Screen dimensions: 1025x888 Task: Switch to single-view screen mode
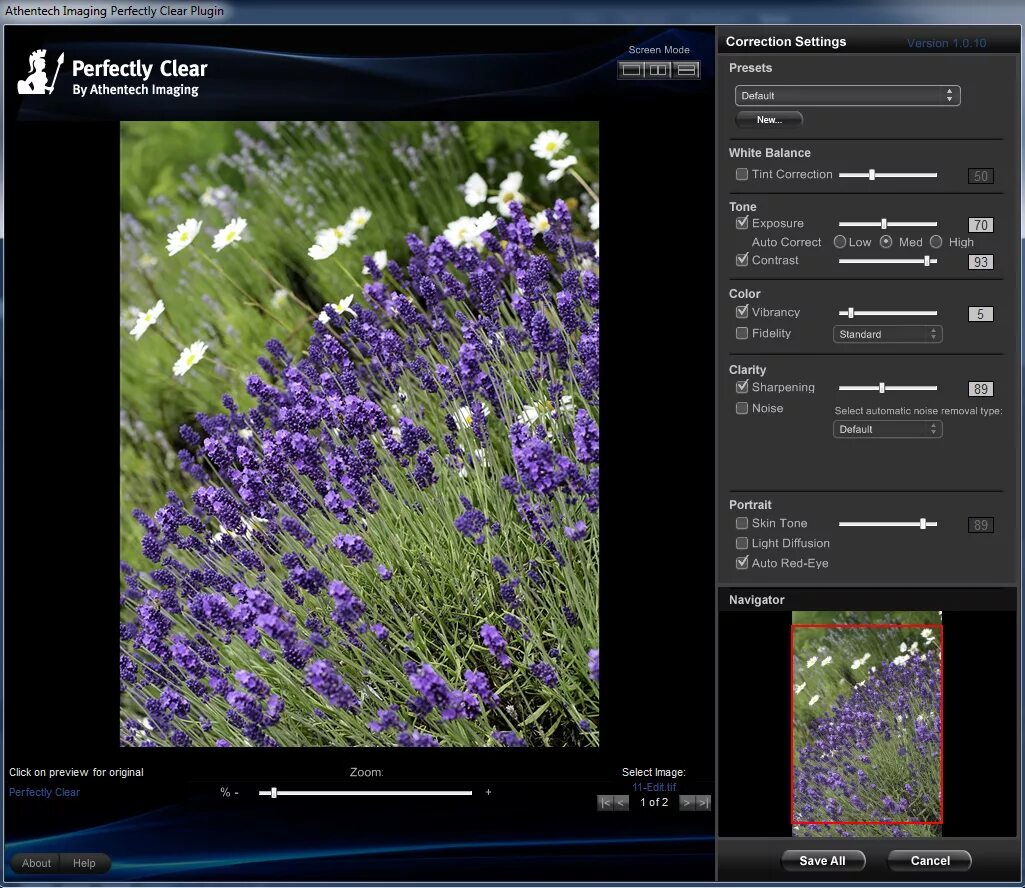click(631, 70)
